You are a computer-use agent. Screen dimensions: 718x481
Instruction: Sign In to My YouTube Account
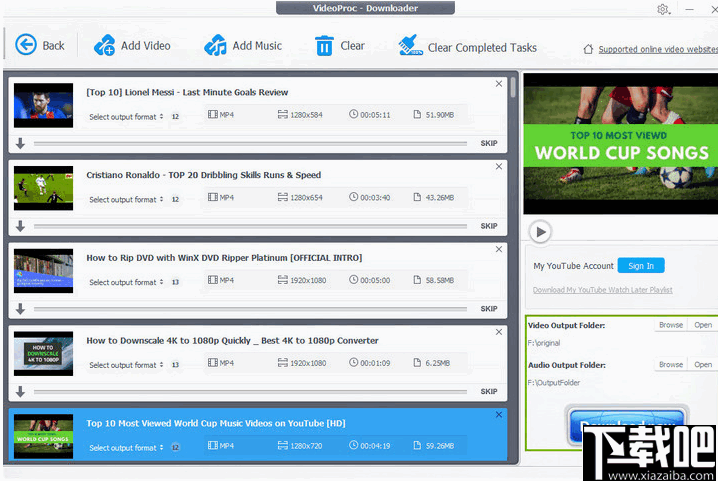[x=641, y=266]
